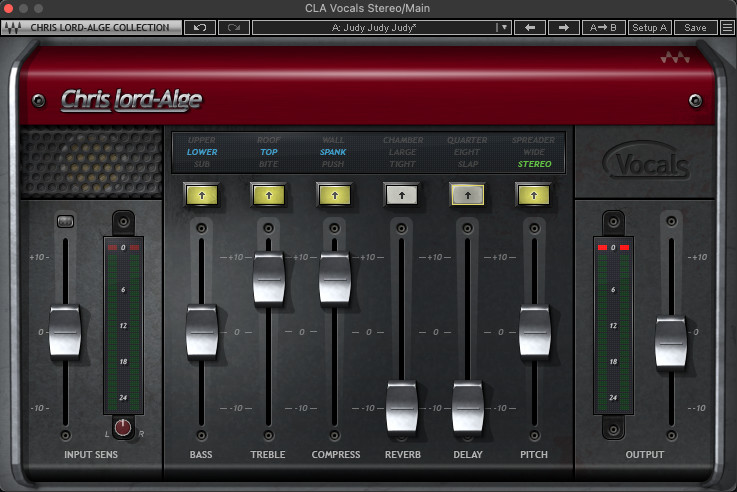Click the Setup A button
This screenshot has height=492, width=737.
coord(650,28)
